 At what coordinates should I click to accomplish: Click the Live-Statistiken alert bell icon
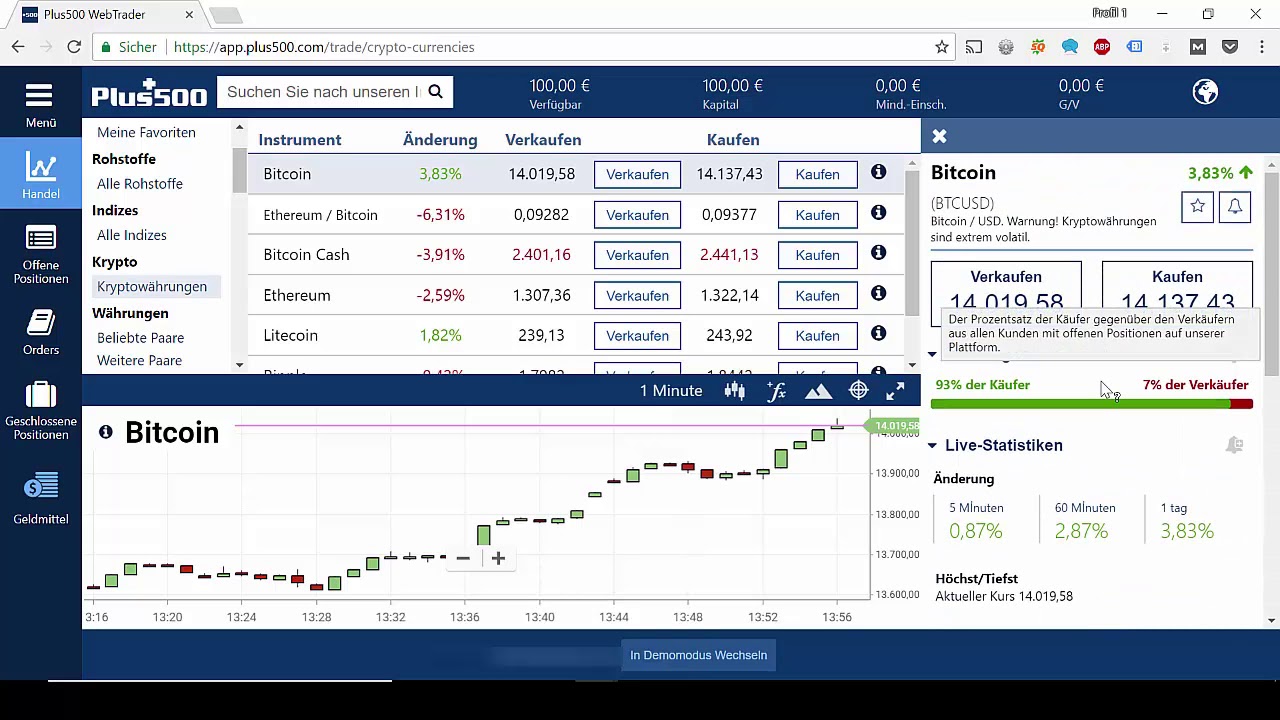coord(1235,445)
